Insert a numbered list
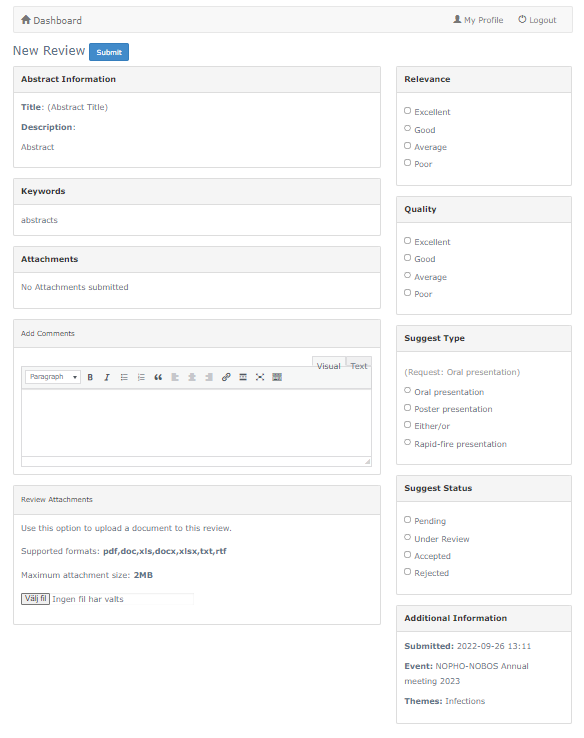 [141, 377]
